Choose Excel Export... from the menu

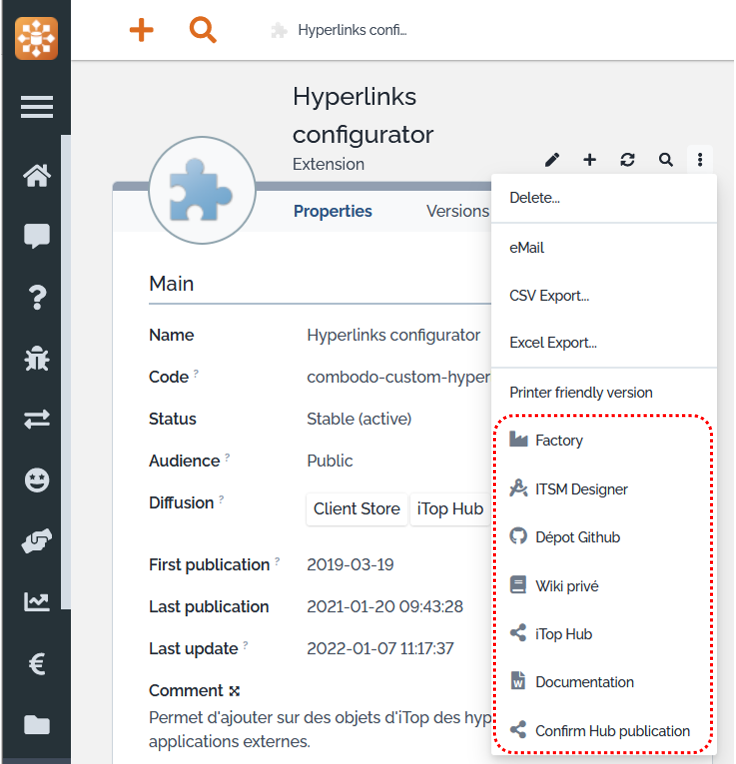tap(604, 343)
